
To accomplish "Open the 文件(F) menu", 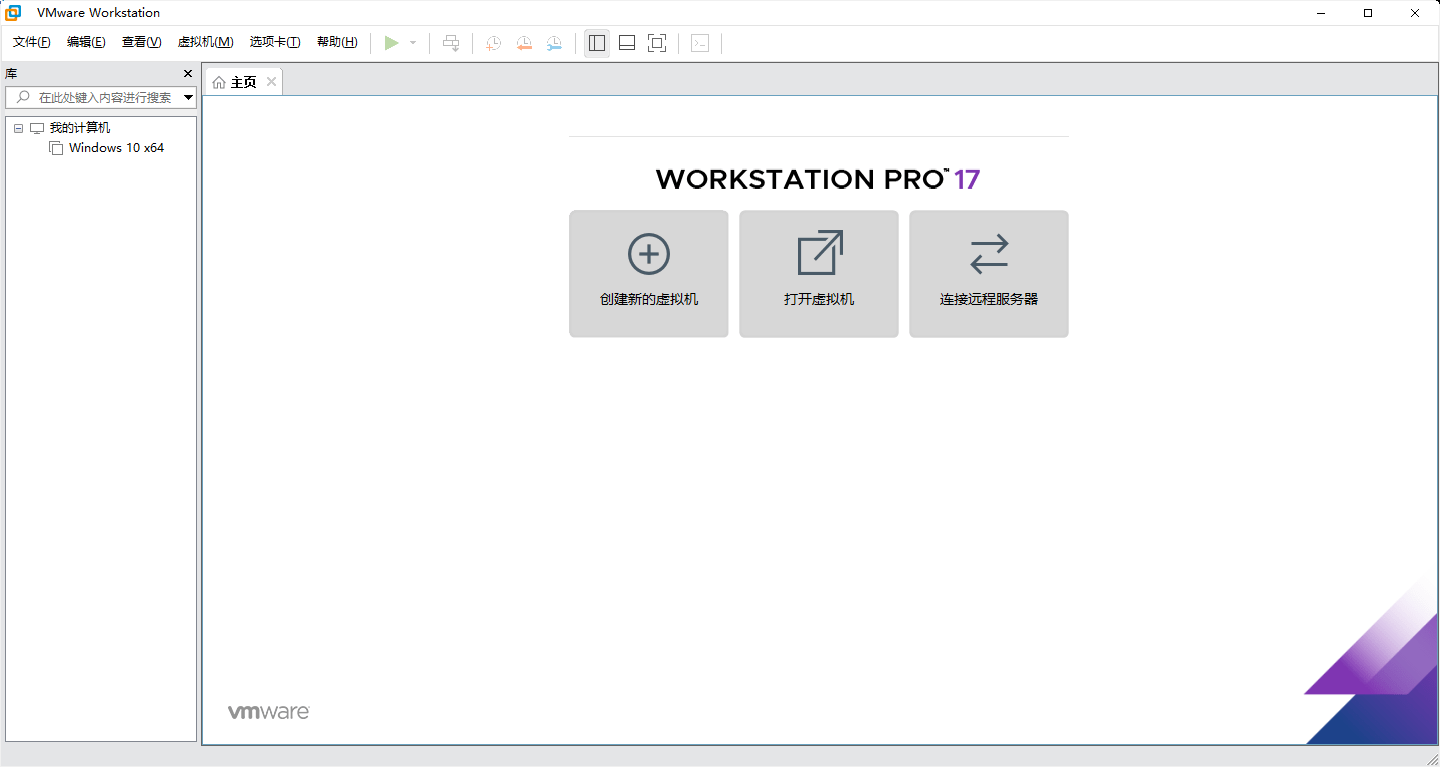I will pyautogui.click(x=32, y=42).
